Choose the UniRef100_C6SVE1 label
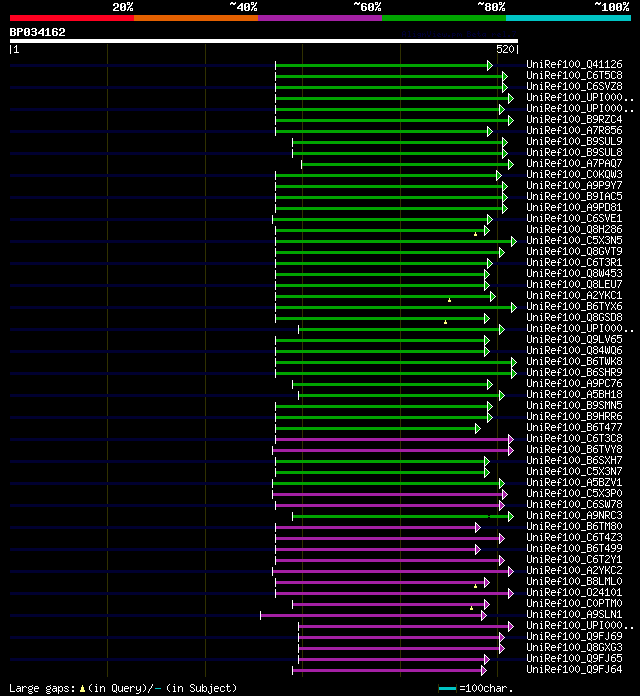 coord(574,218)
